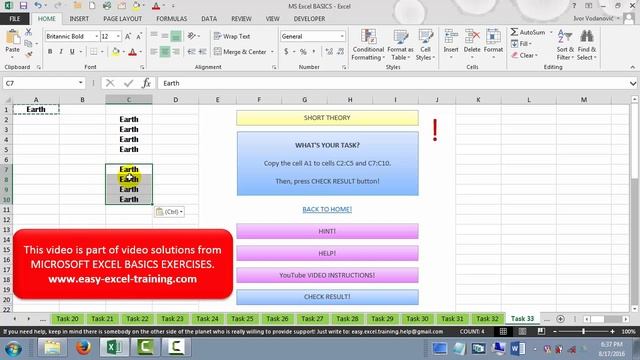
Task: Click the HINT! button
Action: 327,231
